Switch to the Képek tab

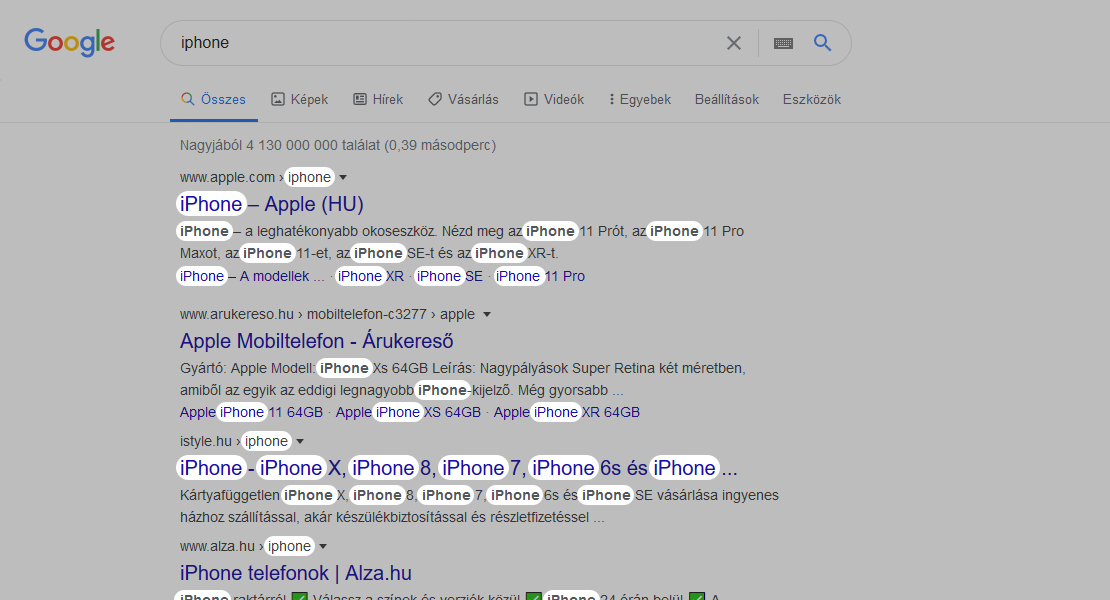(x=299, y=100)
